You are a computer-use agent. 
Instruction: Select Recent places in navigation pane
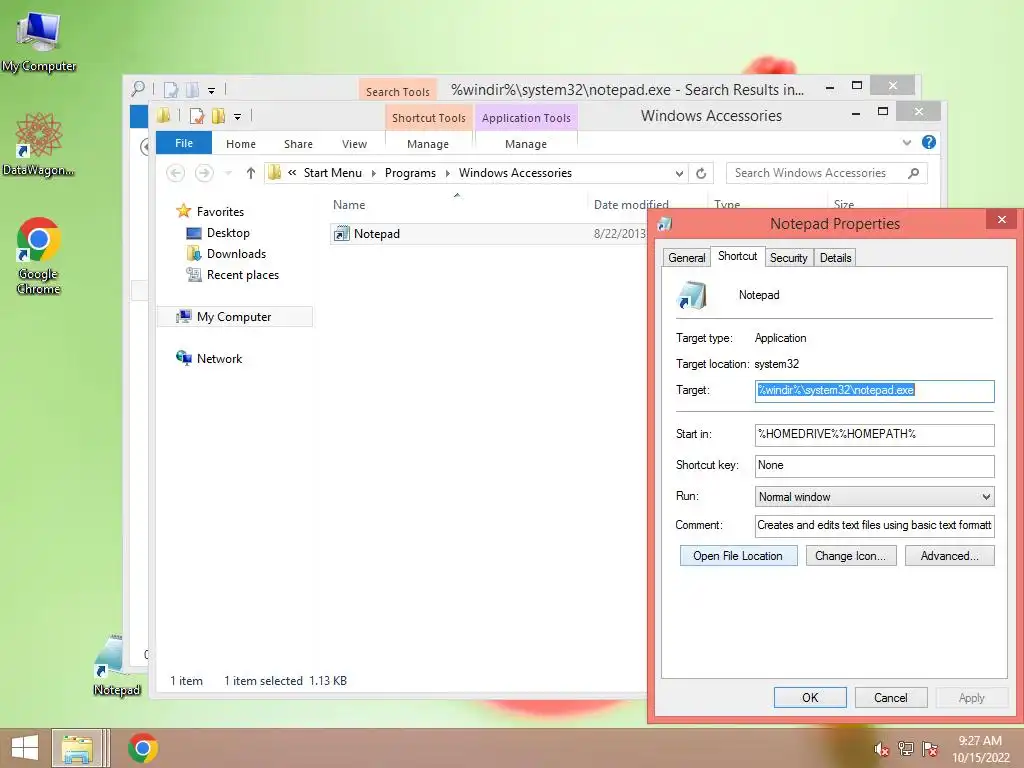pos(242,275)
